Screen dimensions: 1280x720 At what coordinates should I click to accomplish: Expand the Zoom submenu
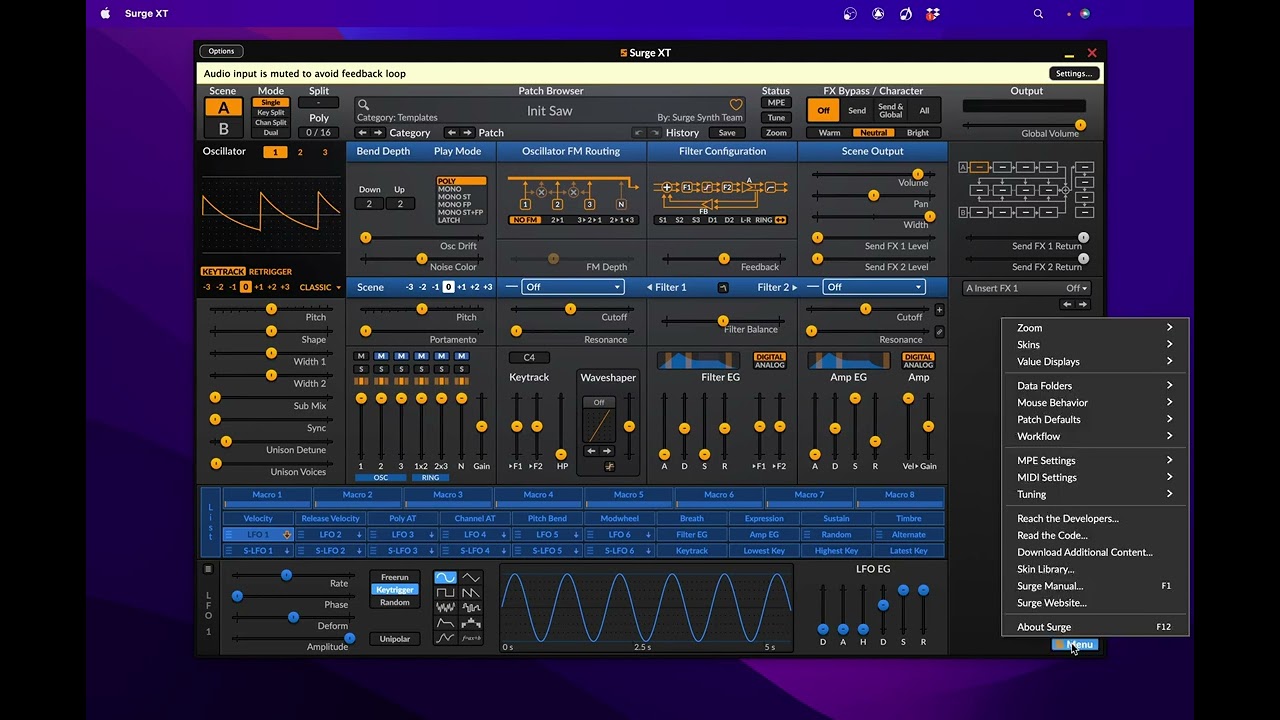pyautogui.click(x=1095, y=328)
